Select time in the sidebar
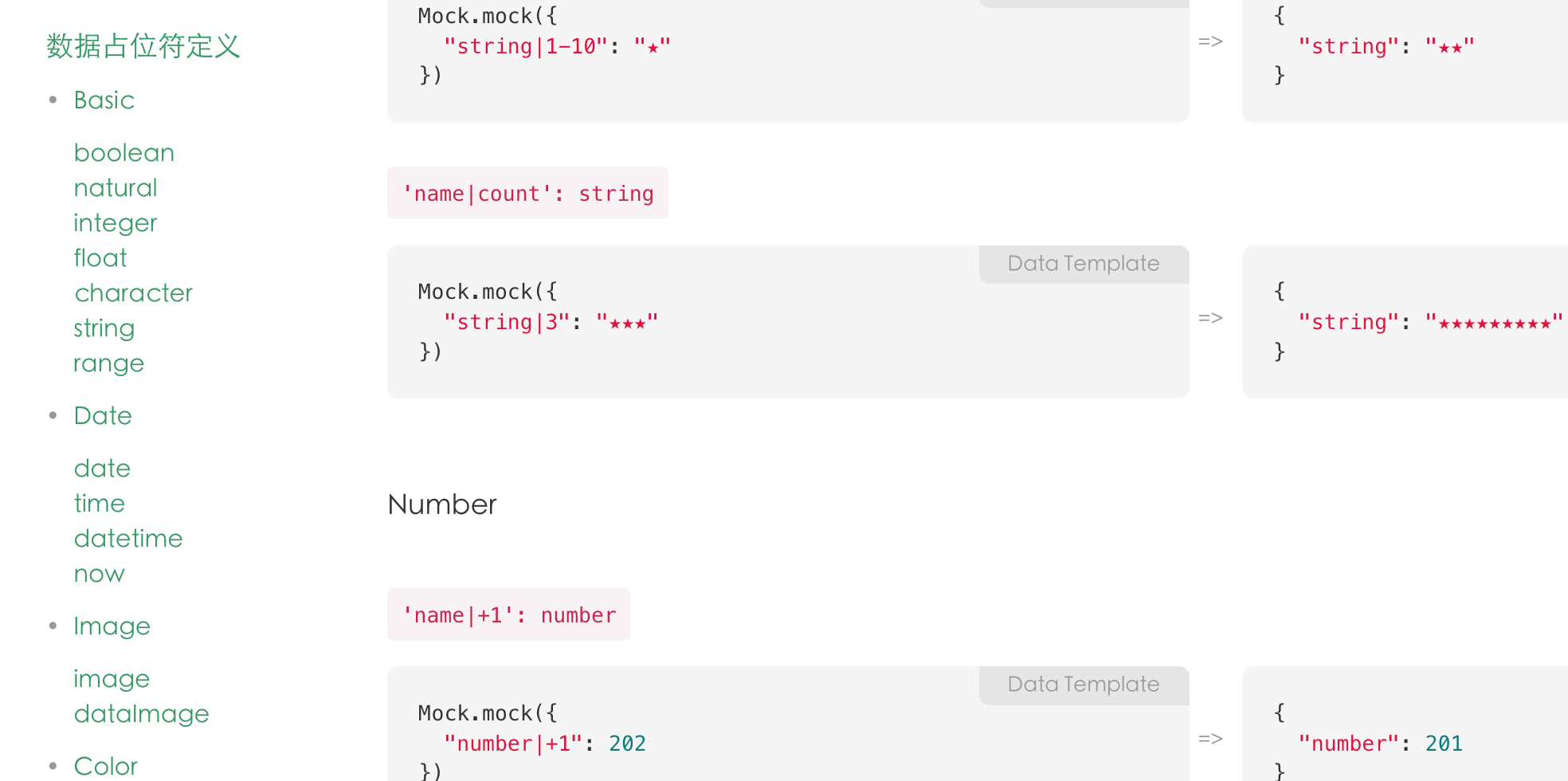Image resolution: width=1568 pixels, height=781 pixels. 99,504
